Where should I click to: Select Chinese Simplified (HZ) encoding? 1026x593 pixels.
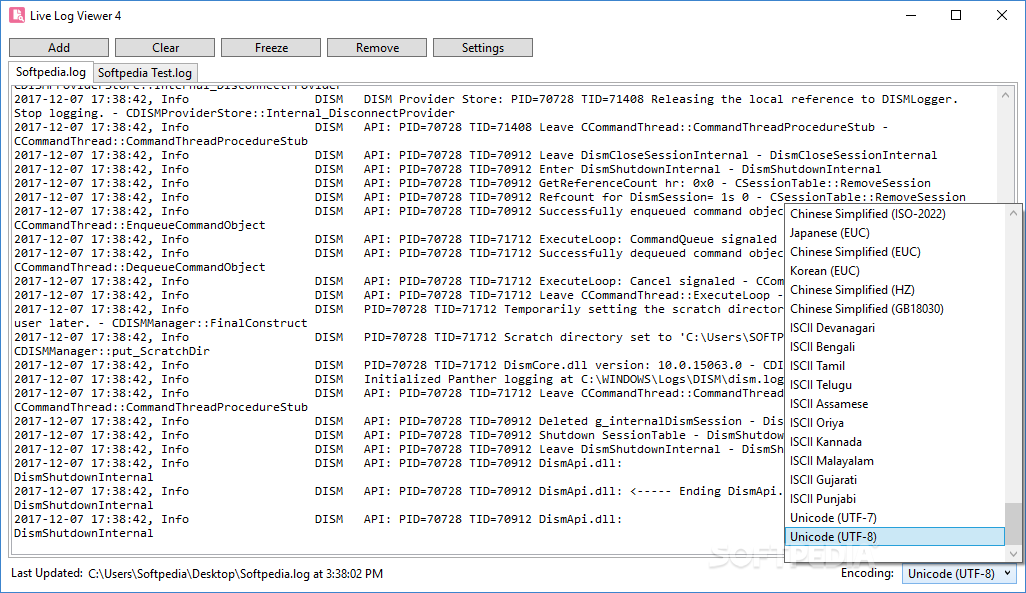pos(851,289)
